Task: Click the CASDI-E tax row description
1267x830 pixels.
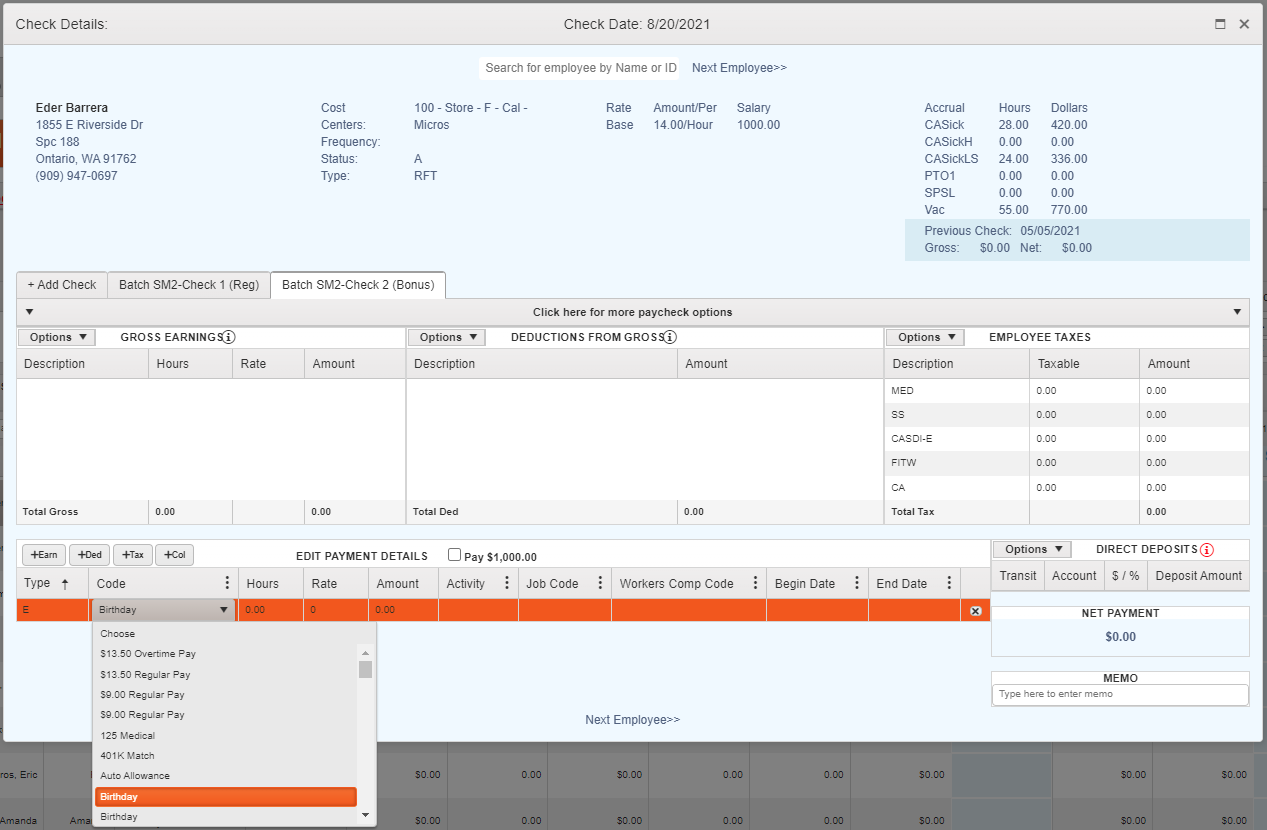Action: pyautogui.click(x=911, y=439)
